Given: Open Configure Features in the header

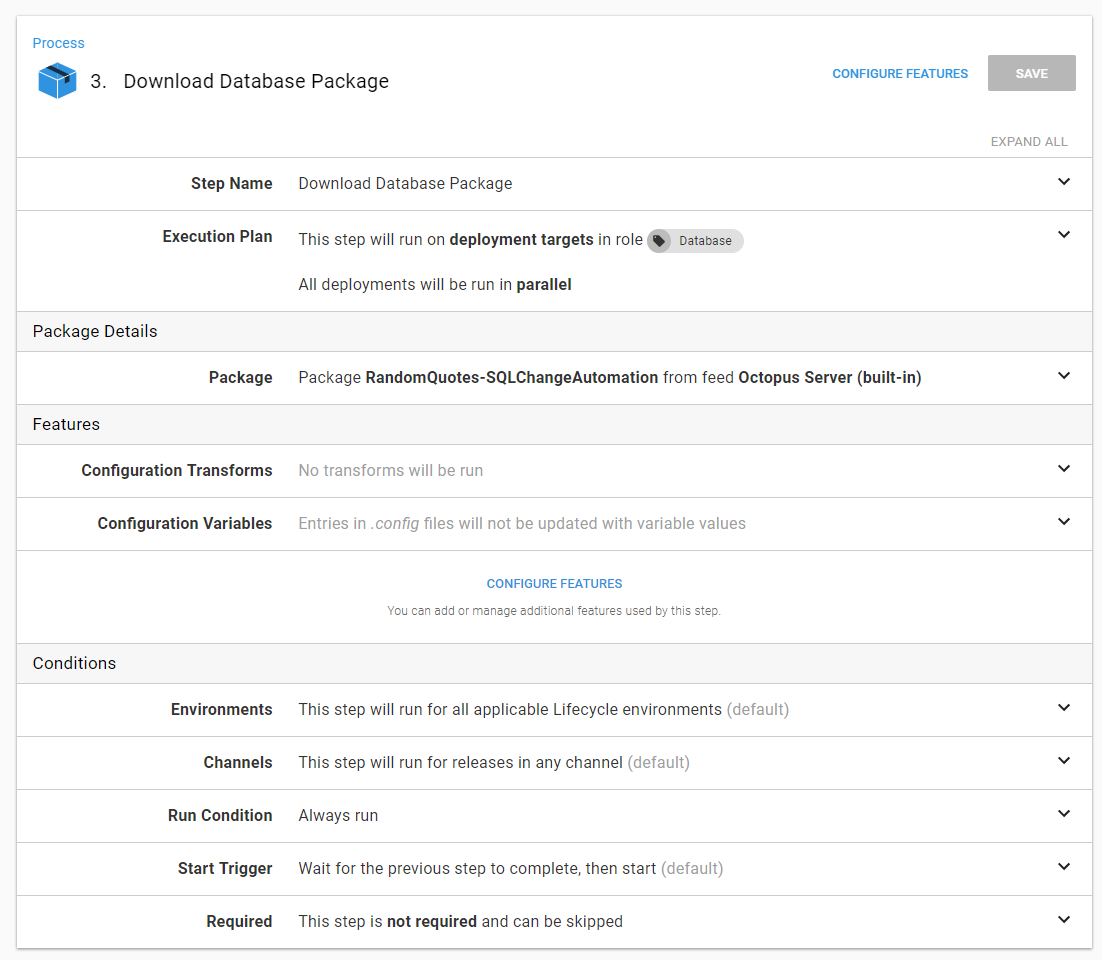Looking at the screenshot, I should (x=900, y=74).
